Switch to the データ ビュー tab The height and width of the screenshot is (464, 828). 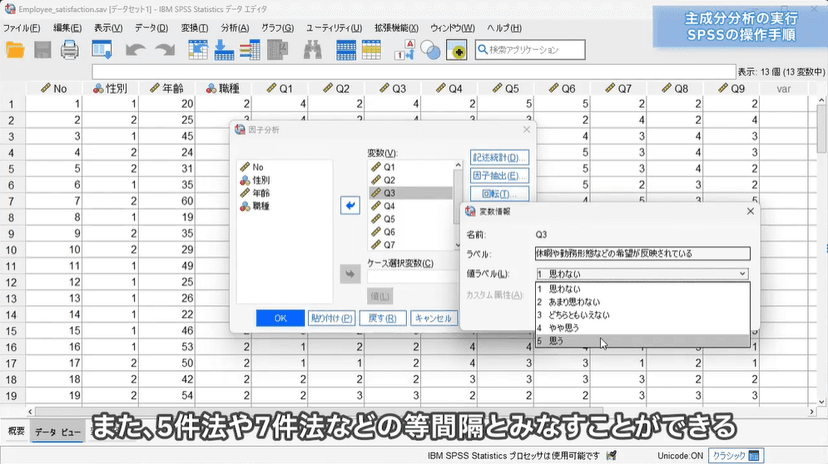click(x=59, y=432)
